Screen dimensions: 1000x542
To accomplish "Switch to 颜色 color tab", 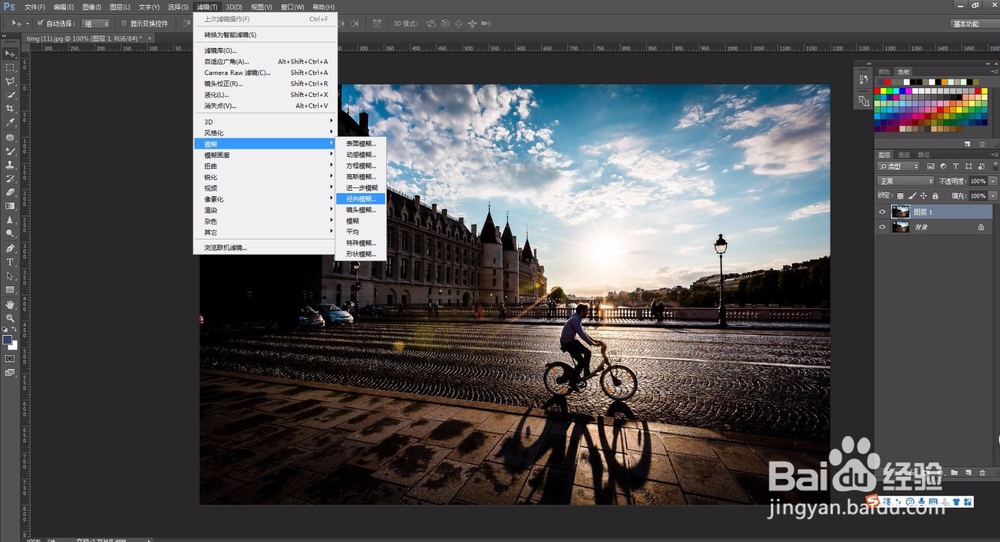I will pos(884,71).
